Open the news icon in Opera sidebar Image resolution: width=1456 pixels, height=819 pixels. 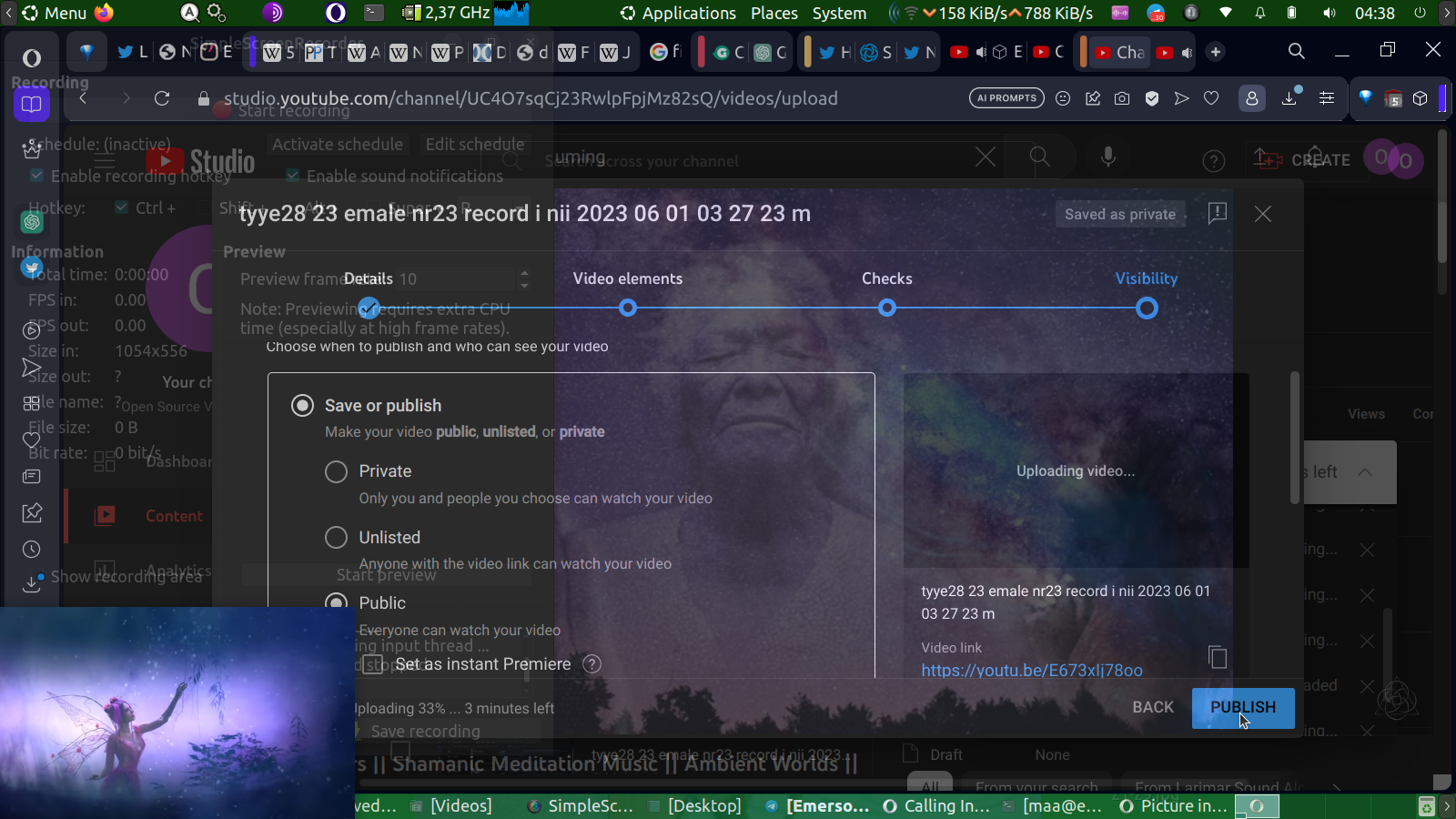click(x=32, y=476)
